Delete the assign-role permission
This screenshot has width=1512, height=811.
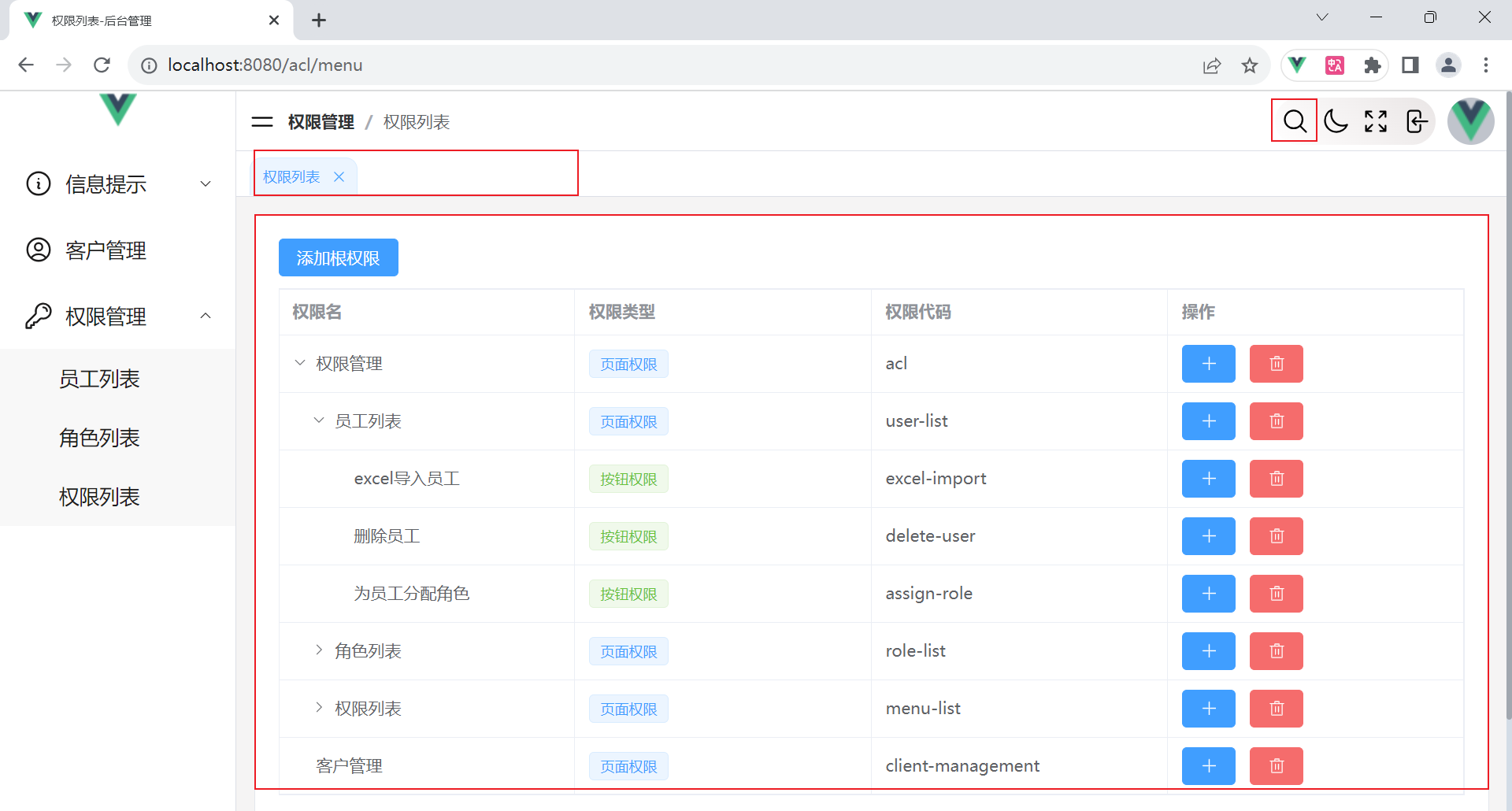pyautogui.click(x=1277, y=594)
